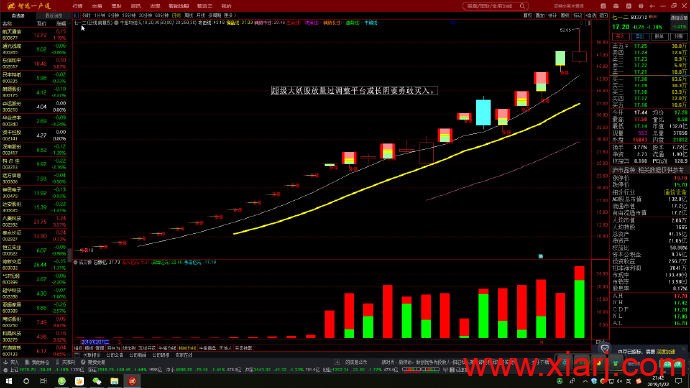Select the first stock row in the watchlist
Viewport: 690px width, 388px height.
[x=34, y=35]
